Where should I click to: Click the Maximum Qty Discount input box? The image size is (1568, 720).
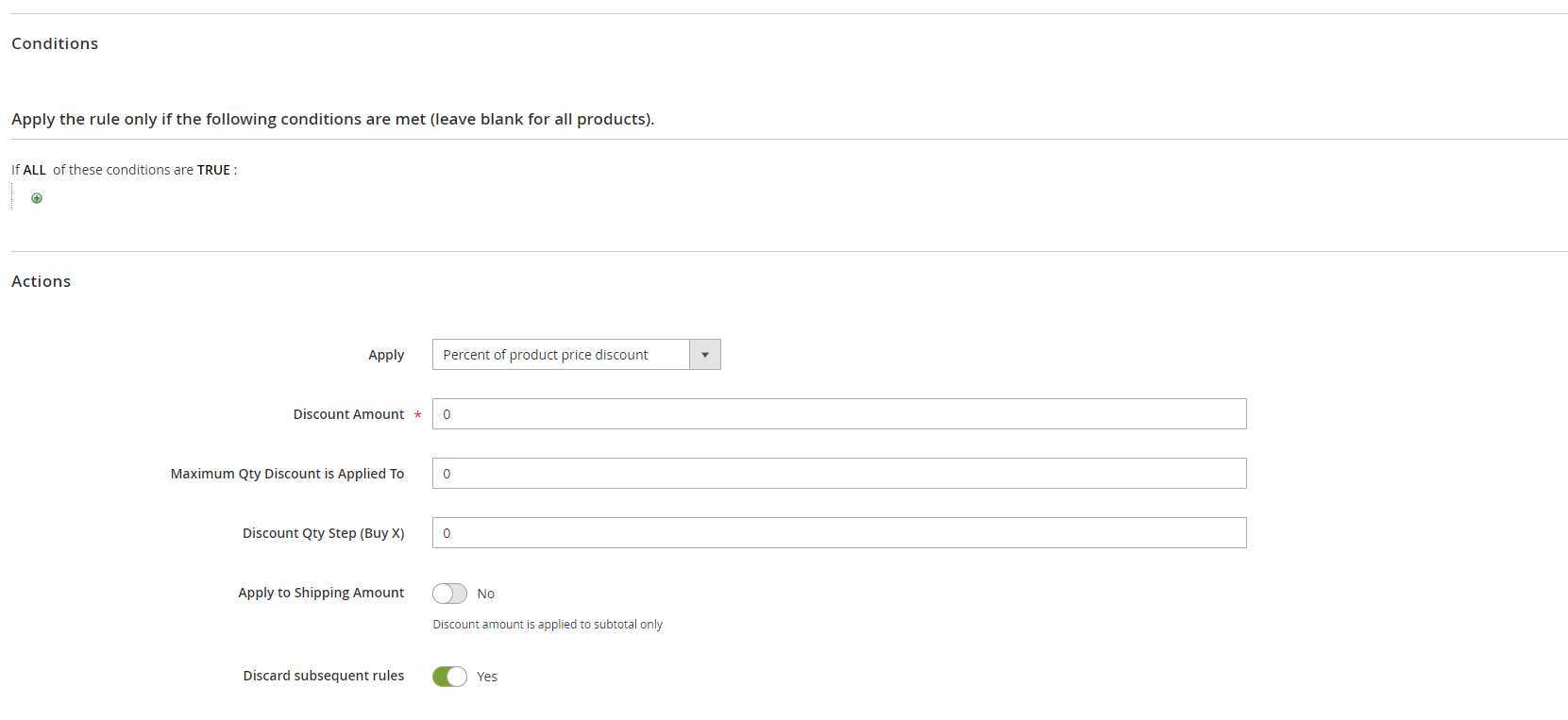pyautogui.click(x=838, y=474)
